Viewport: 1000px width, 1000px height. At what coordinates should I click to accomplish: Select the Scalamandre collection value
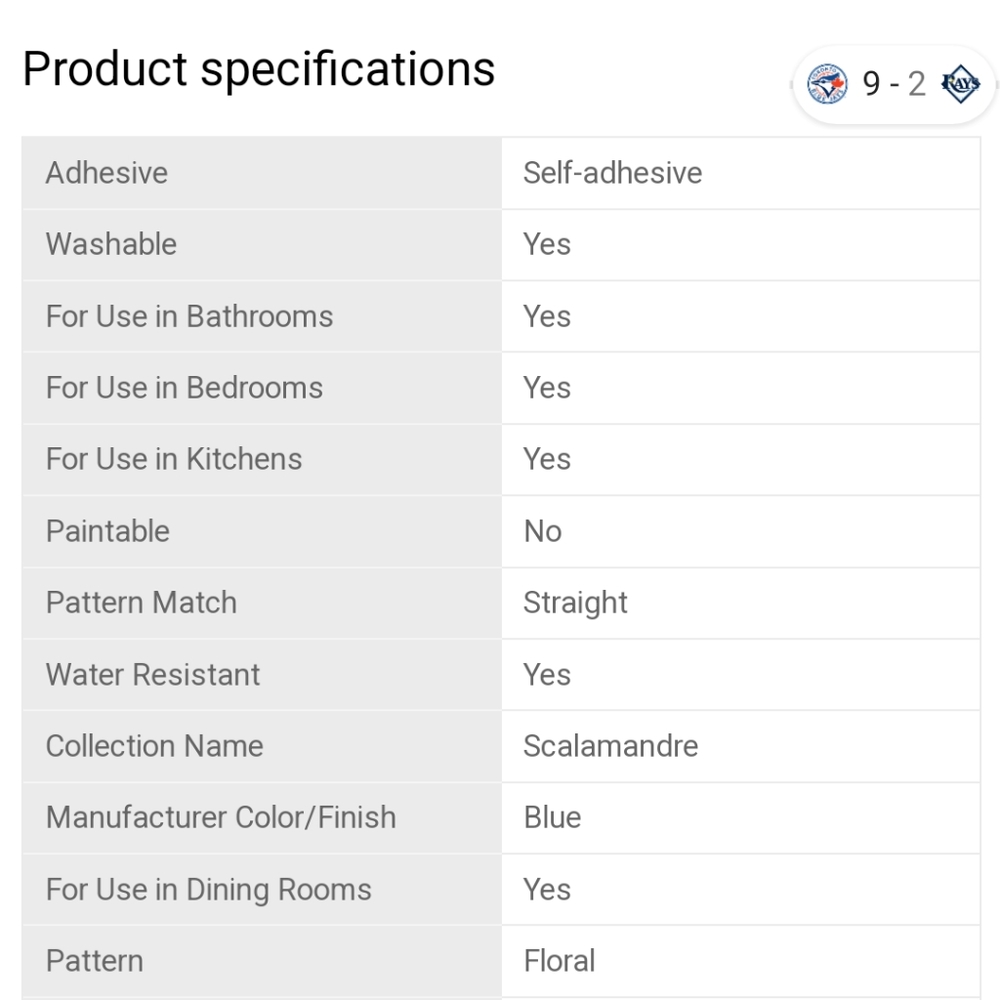coord(610,746)
